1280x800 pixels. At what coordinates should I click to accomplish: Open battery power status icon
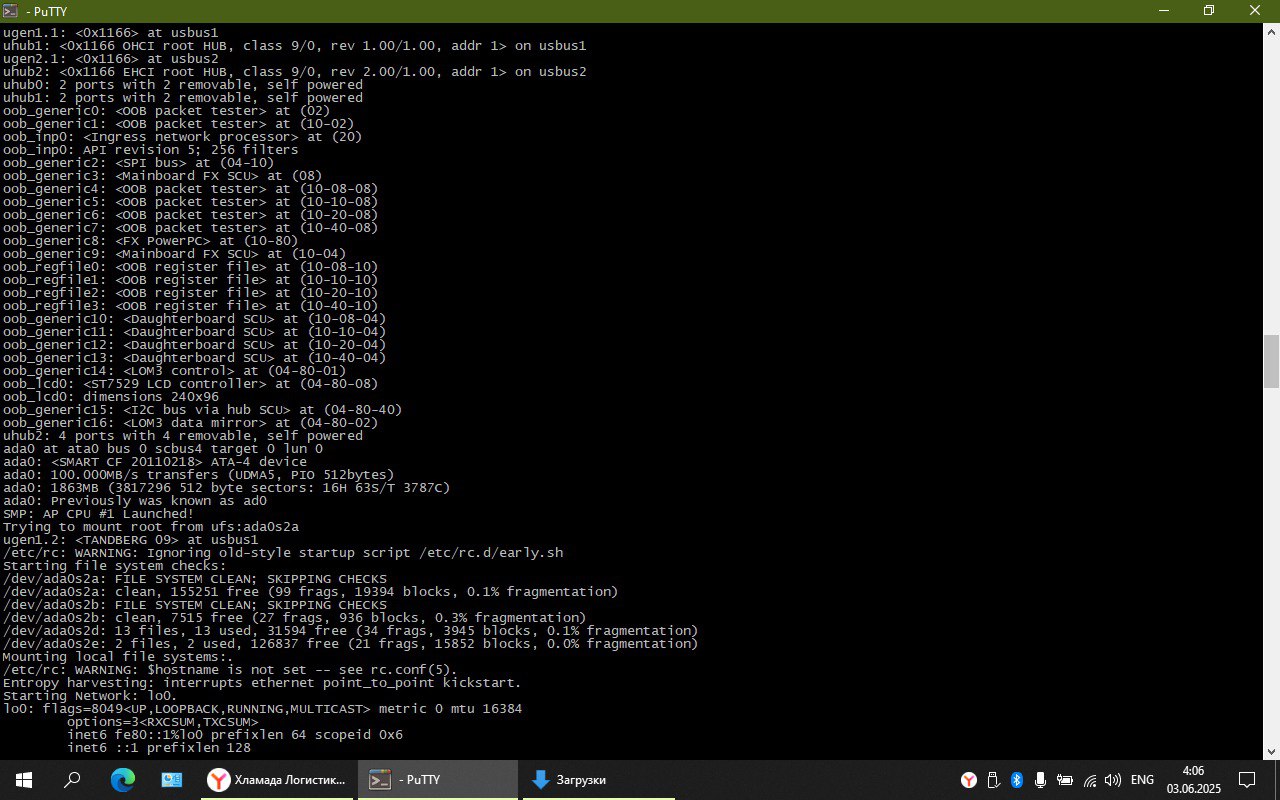(x=1065, y=780)
